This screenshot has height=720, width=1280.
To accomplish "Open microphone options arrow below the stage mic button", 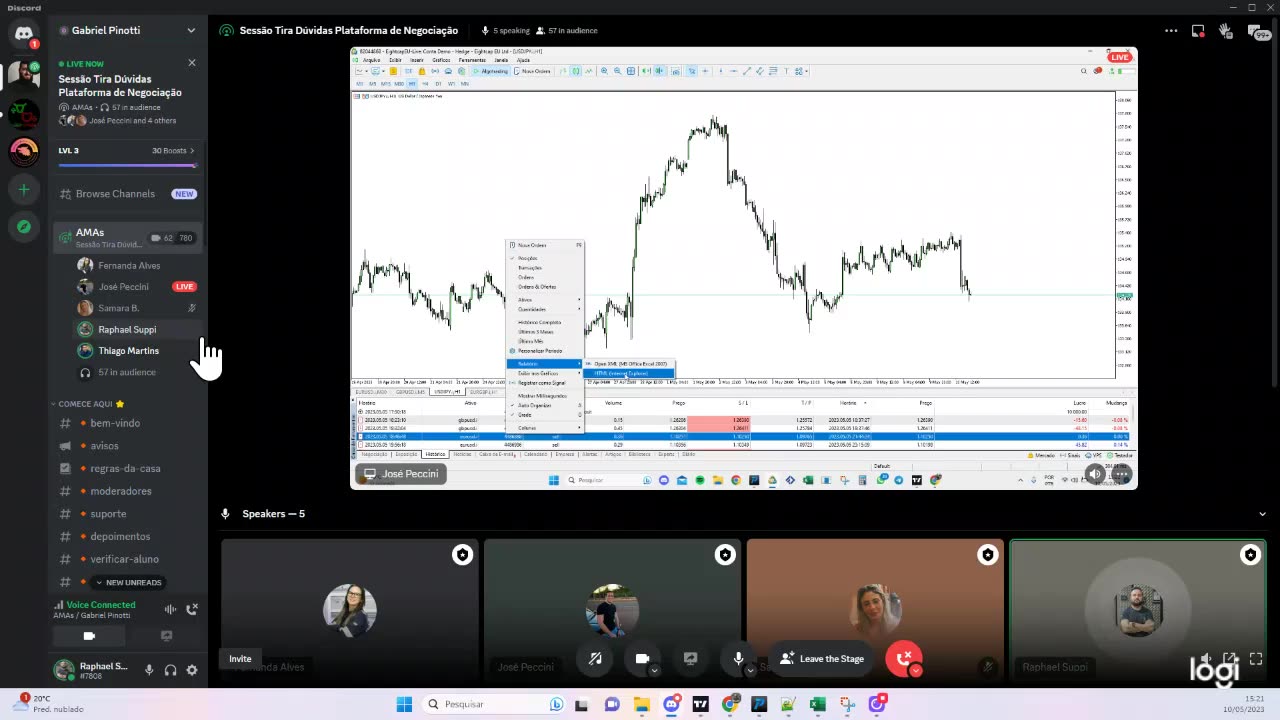I will pyautogui.click(x=750, y=671).
